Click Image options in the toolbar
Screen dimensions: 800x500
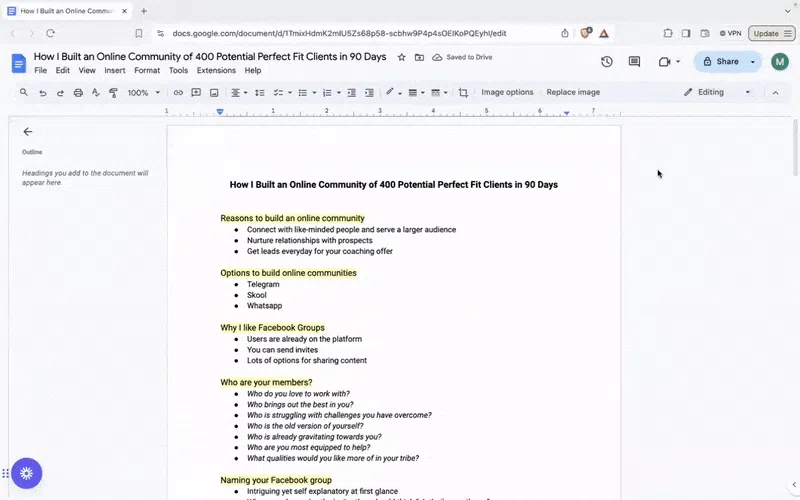507,92
